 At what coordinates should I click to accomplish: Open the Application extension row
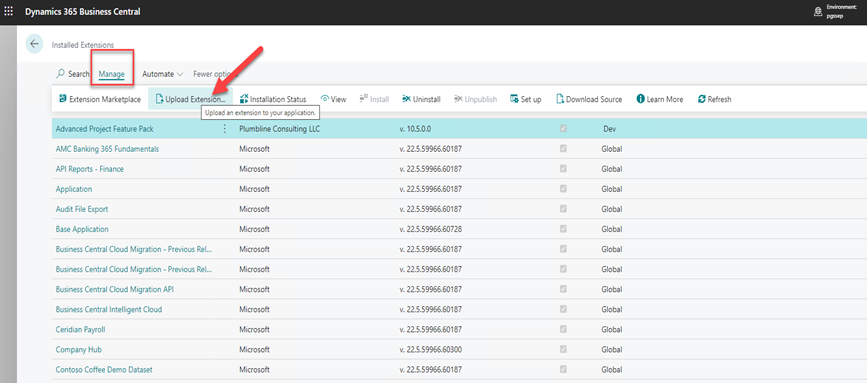click(x=74, y=189)
